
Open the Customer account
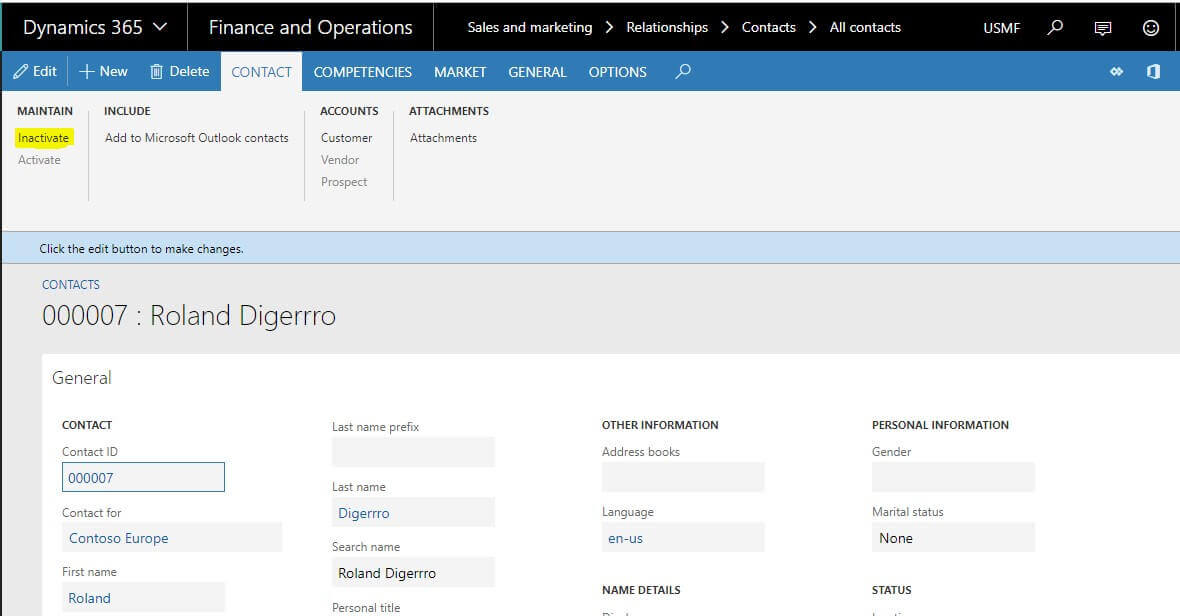[346, 138]
